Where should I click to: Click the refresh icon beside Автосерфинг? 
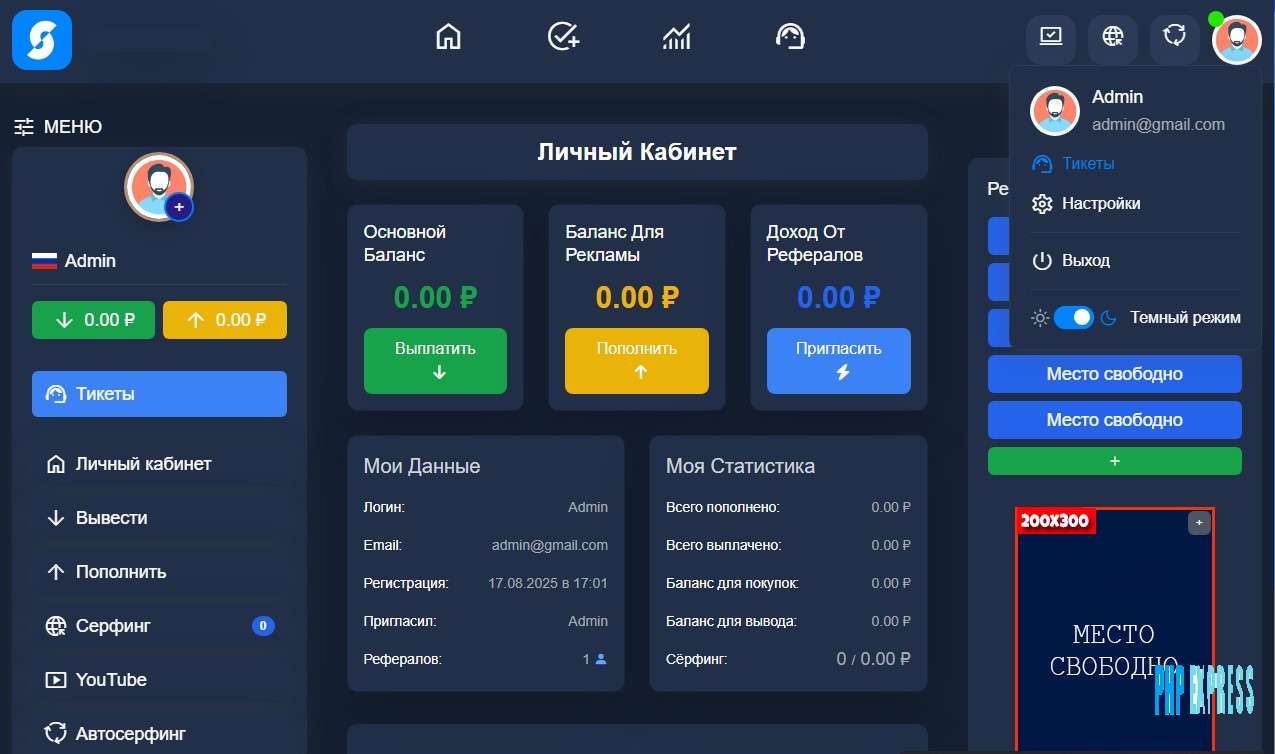[x=56, y=734]
